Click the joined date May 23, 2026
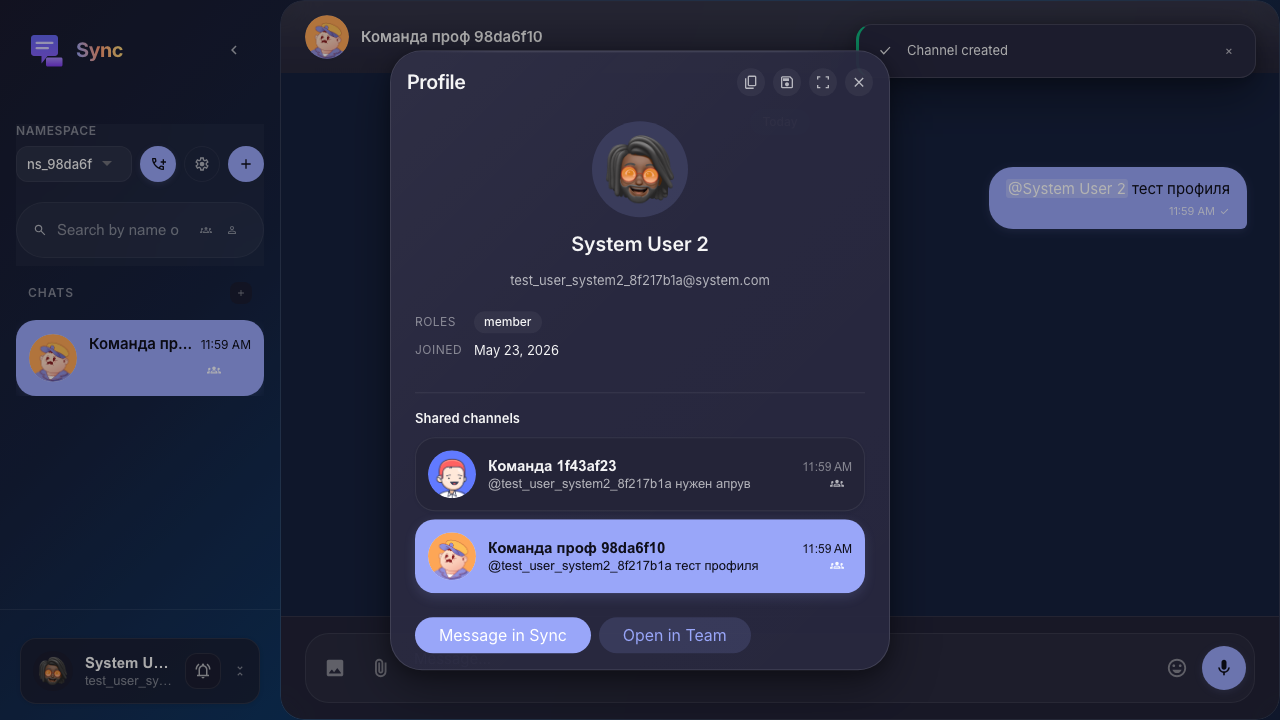The height and width of the screenshot is (720, 1280). pyautogui.click(x=516, y=350)
